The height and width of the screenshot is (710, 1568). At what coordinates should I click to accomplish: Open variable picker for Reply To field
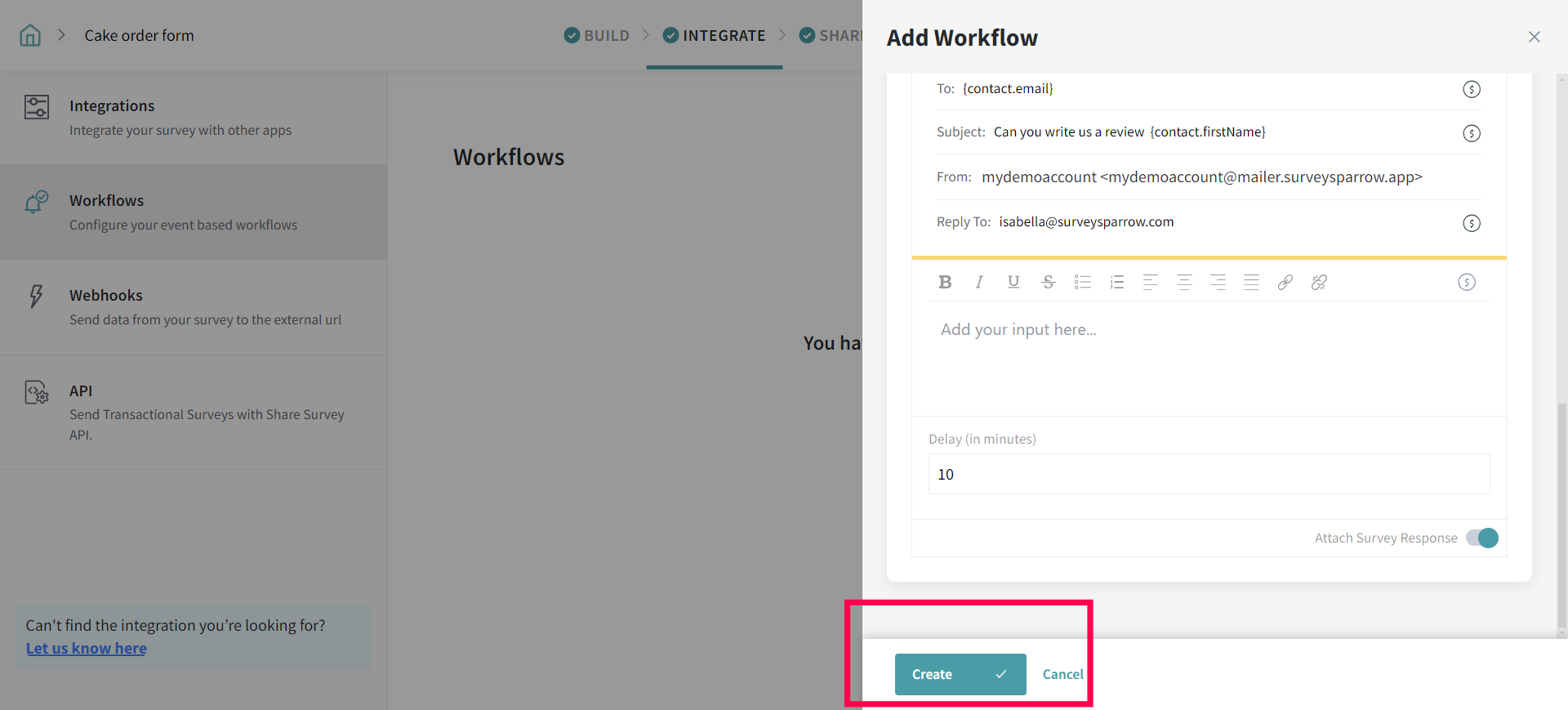(x=1471, y=223)
